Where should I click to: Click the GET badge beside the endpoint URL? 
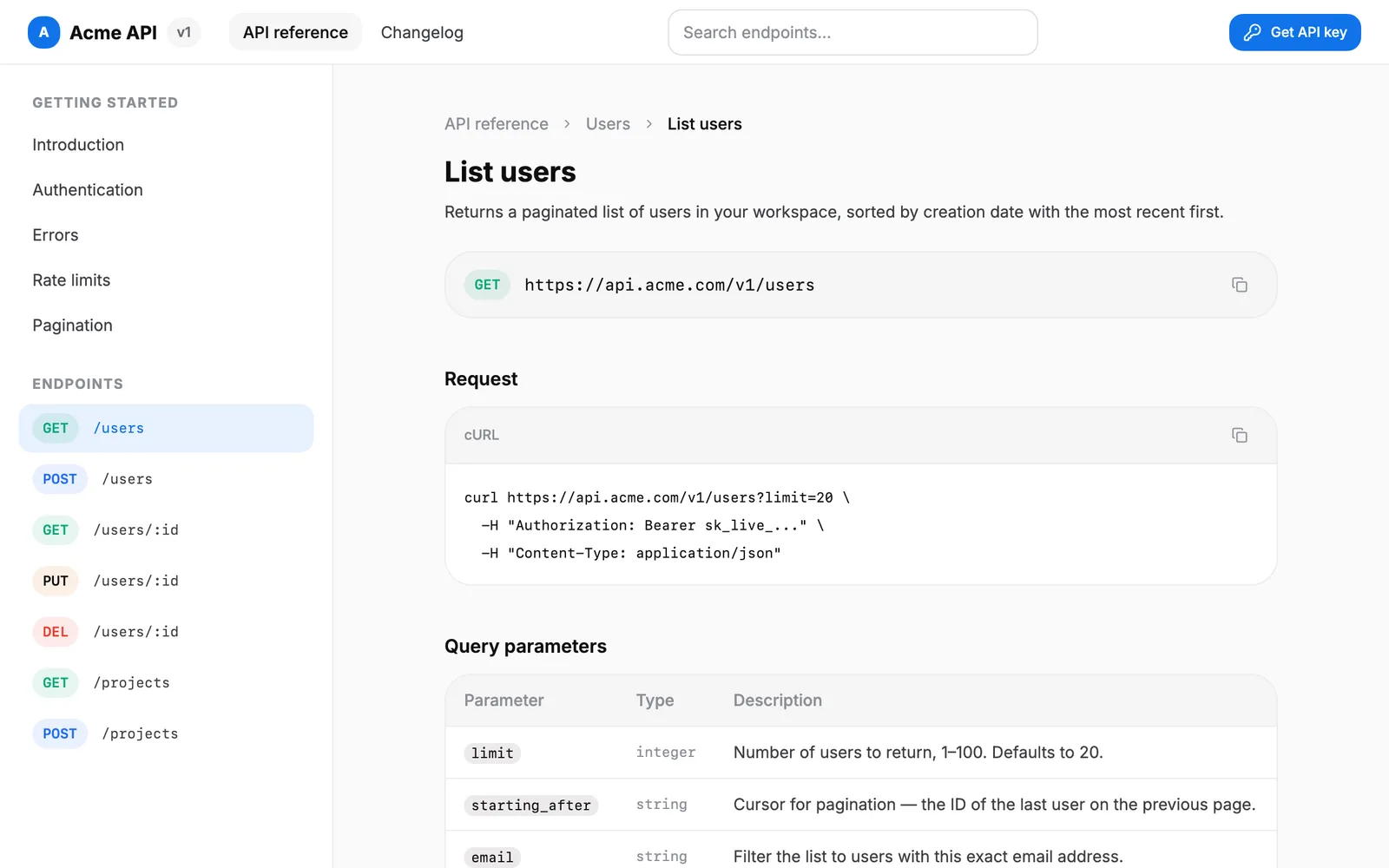(x=487, y=285)
